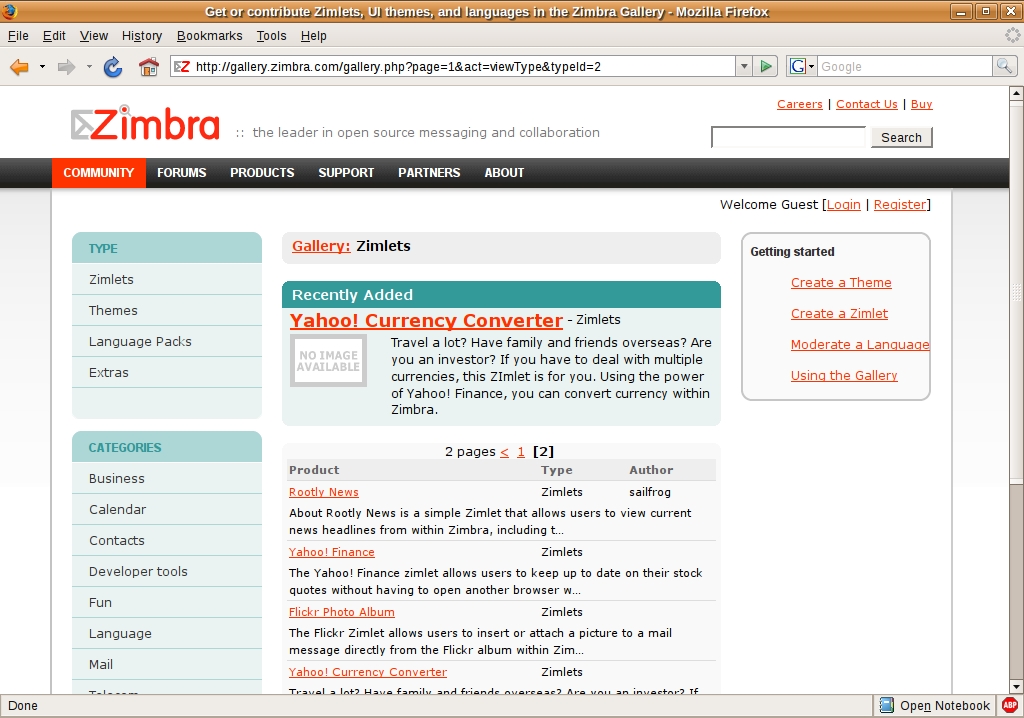Open the Create a Zimlet link
The width and height of the screenshot is (1024, 718).
pos(839,313)
